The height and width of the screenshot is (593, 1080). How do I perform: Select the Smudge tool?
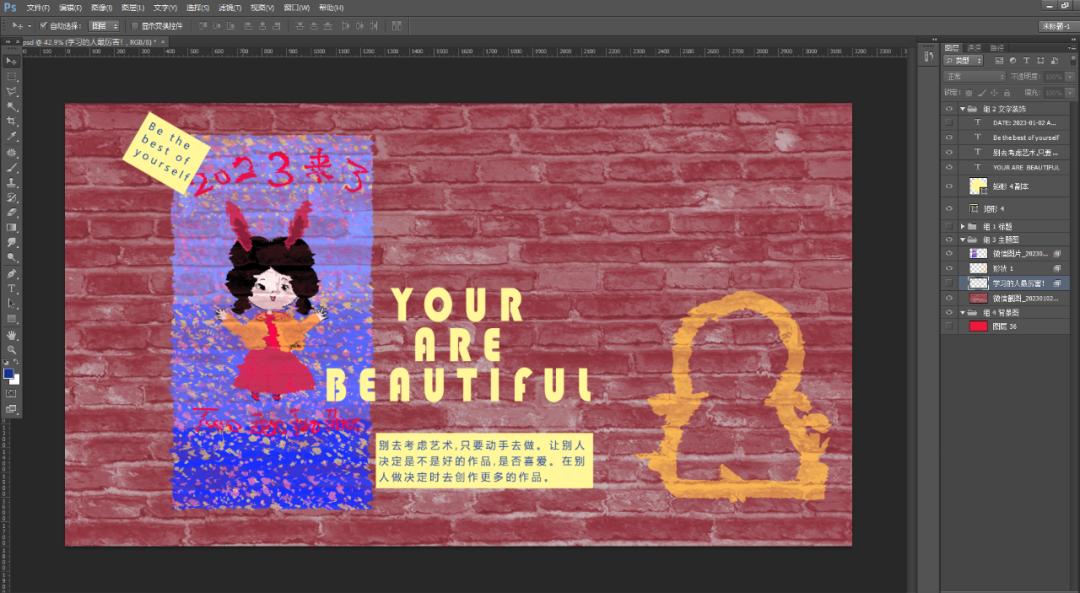pyautogui.click(x=11, y=243)
